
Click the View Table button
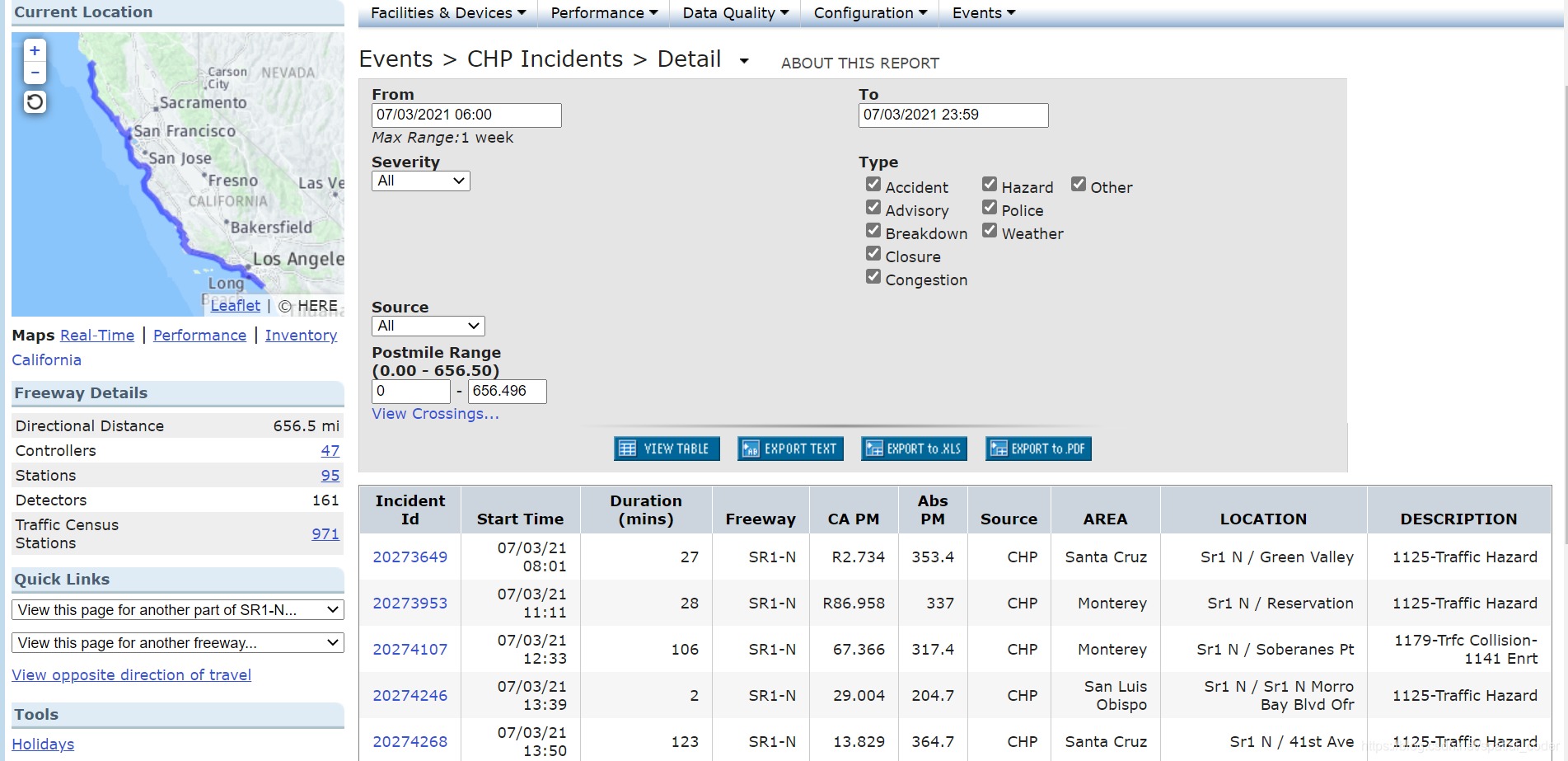point(667,449)
